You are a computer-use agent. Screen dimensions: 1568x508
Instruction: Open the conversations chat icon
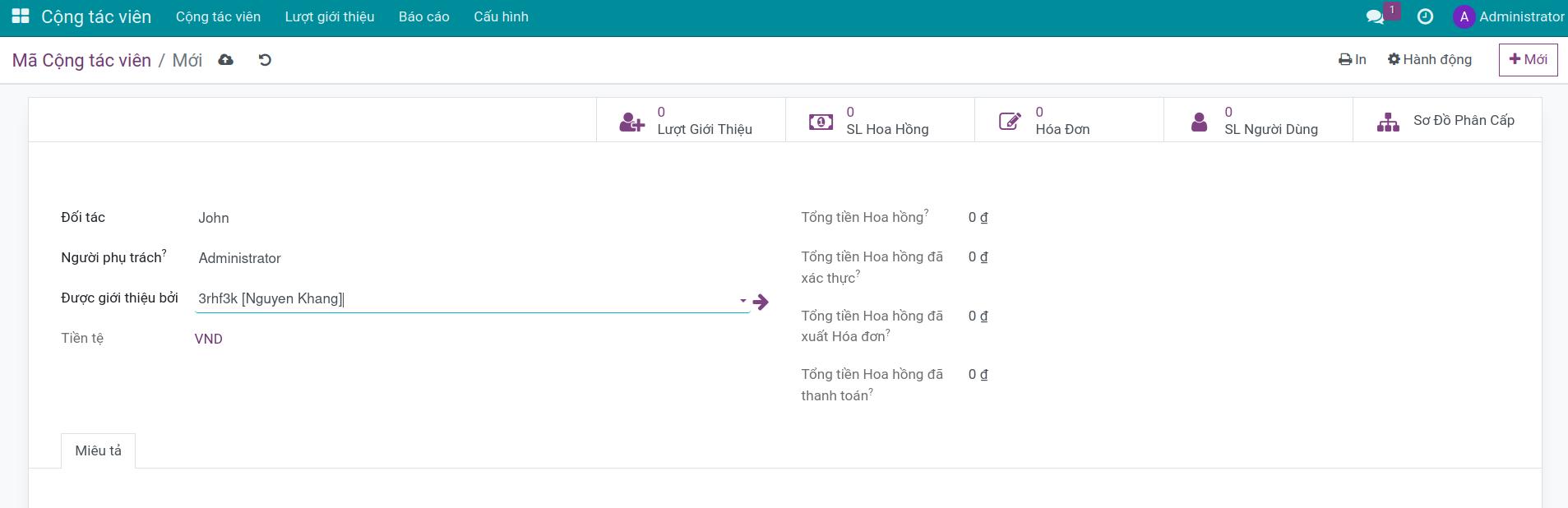point(1375,16)
